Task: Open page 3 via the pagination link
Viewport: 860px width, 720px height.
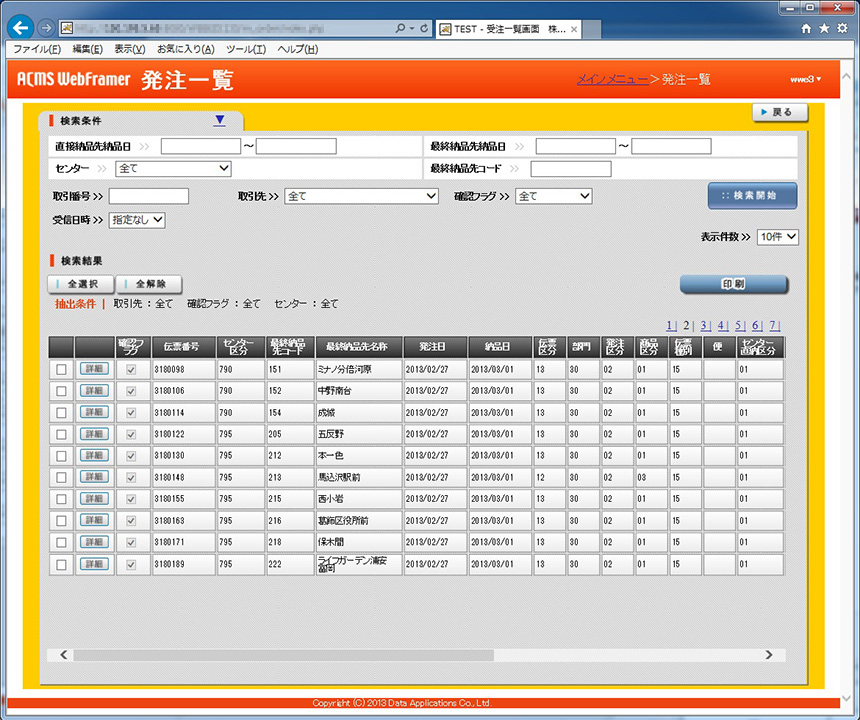Action: point(702,326)
